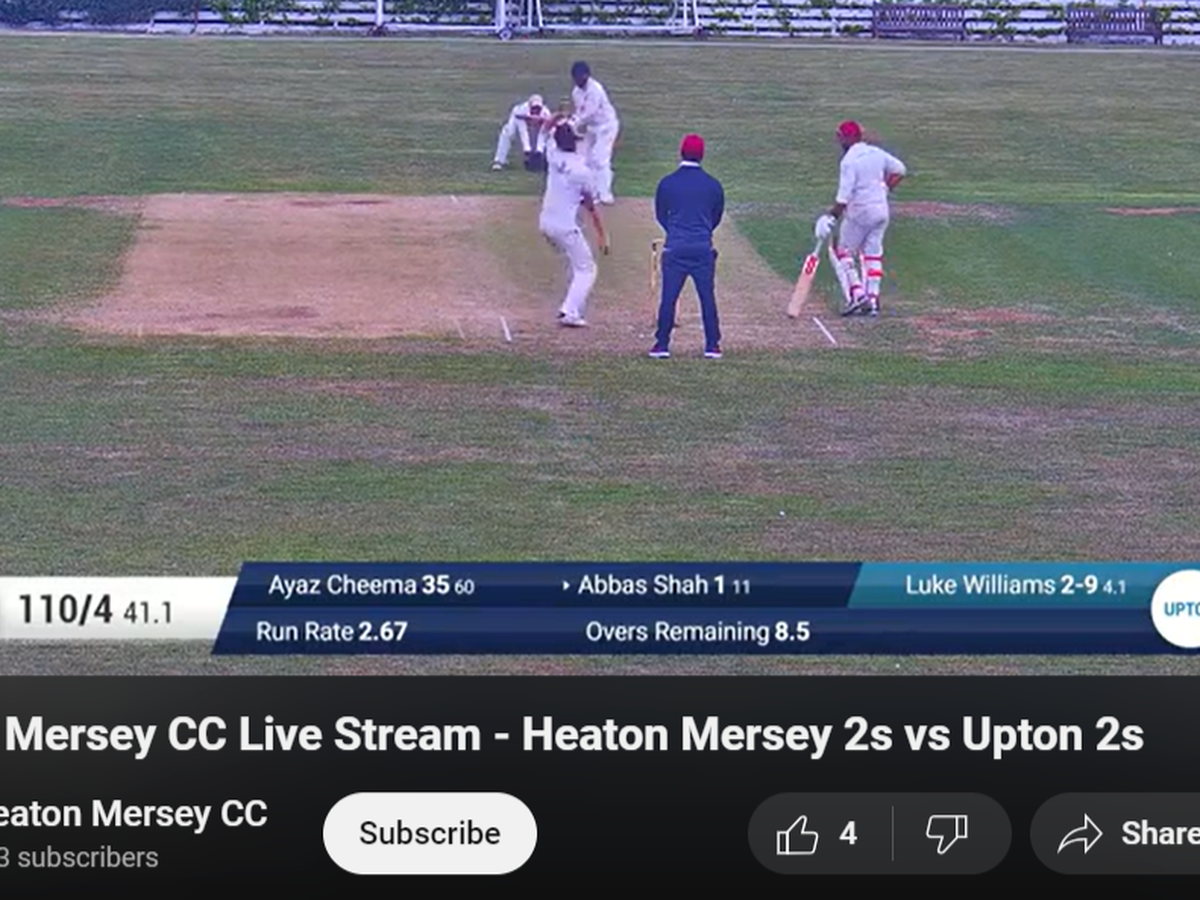
Task: Click the share arrow icon
Action: click(x=1080, y=834)
